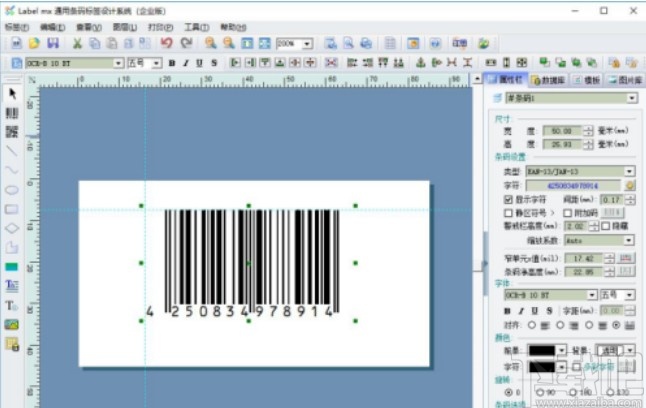Open the 查看 menu
Image resolution: width=646 pixels, height=408 pixels.
(x=89, y=27)
